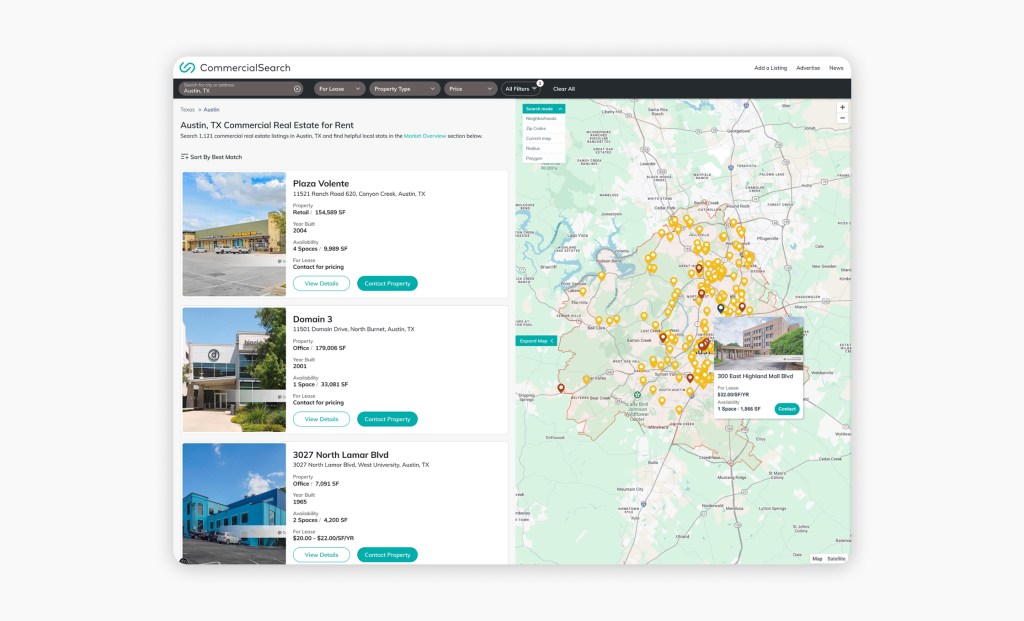Click the Plaza Volente title
Viewport: 1024px width, 621px height.
(321, 183)
